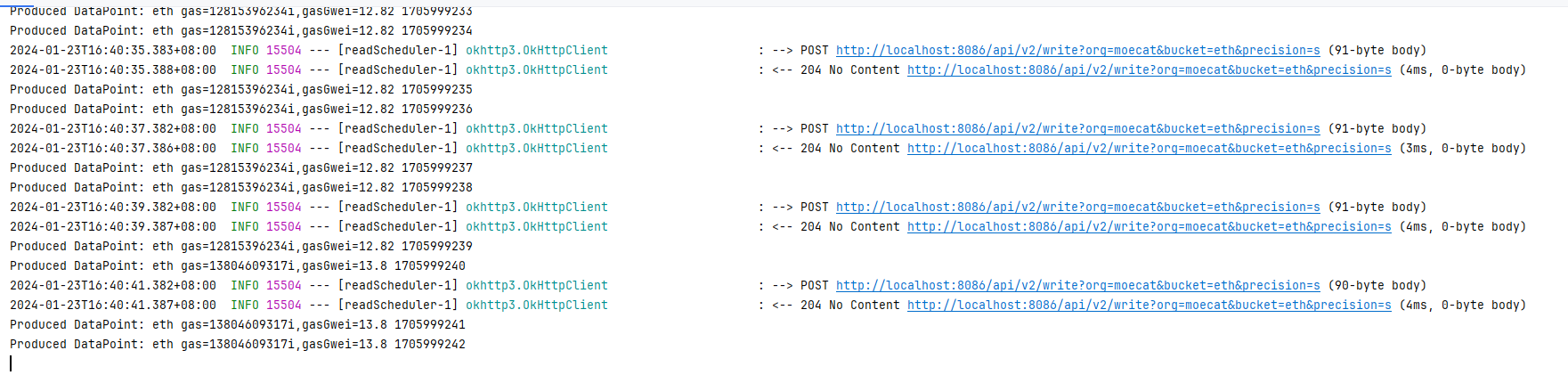Click the timestamp 2024-01-23T16:40:37.386+08:00
1568x375 pixels.
(x=113, y=149)
